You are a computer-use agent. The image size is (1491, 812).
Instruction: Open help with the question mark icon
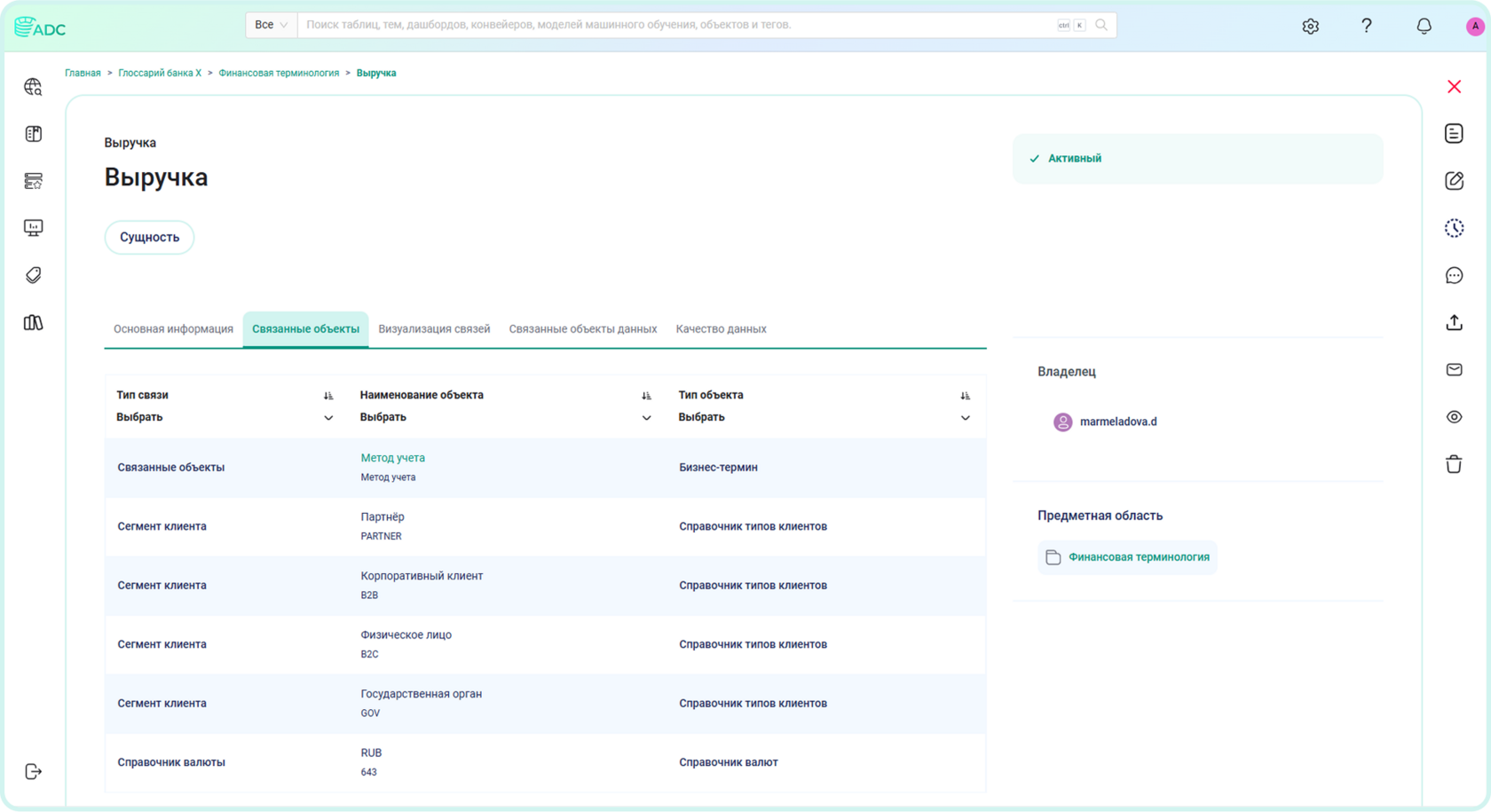[1367, 26]
